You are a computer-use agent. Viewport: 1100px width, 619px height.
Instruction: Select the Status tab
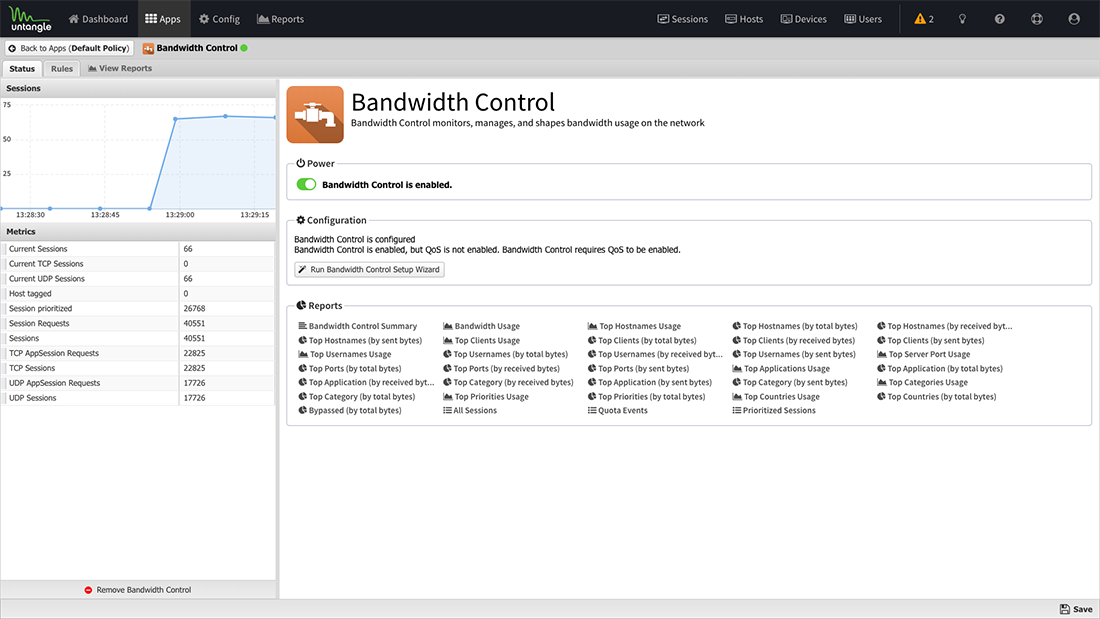click(x=22, y=69)
